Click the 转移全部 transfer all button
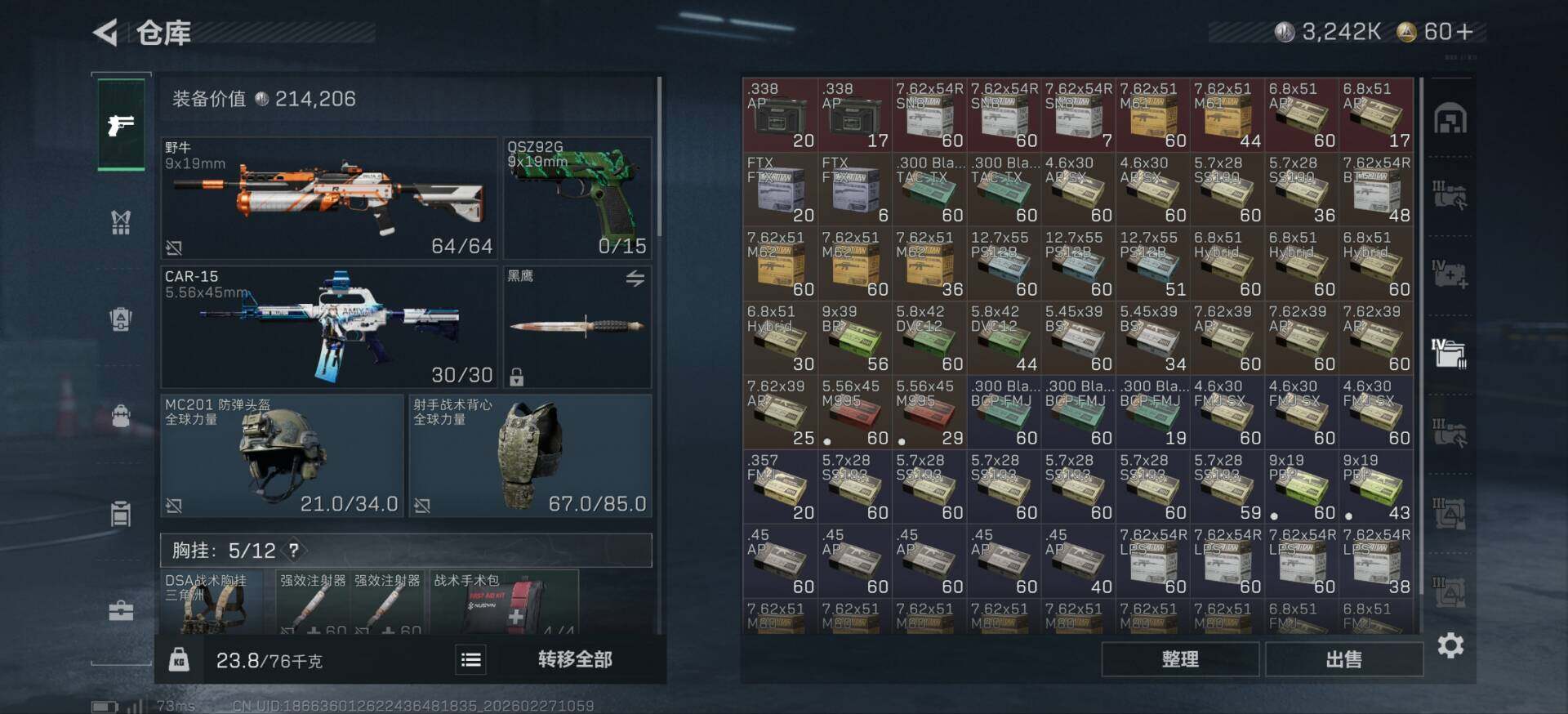 coord(575,659)
